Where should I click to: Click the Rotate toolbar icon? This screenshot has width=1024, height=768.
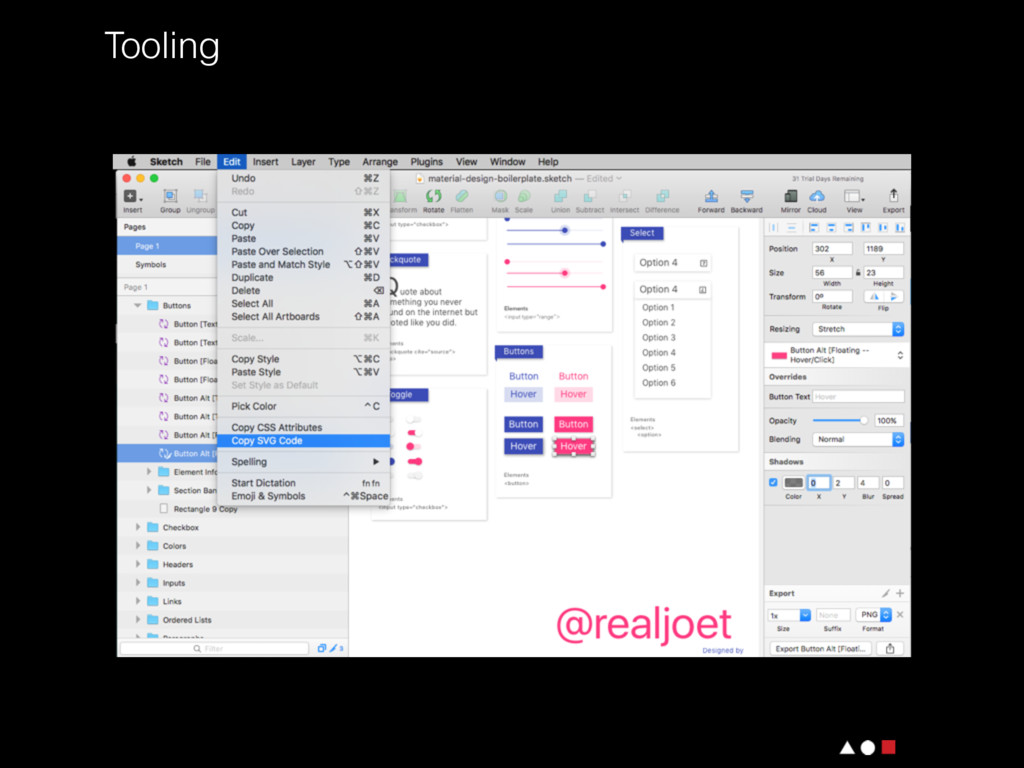tap(434, 196)
